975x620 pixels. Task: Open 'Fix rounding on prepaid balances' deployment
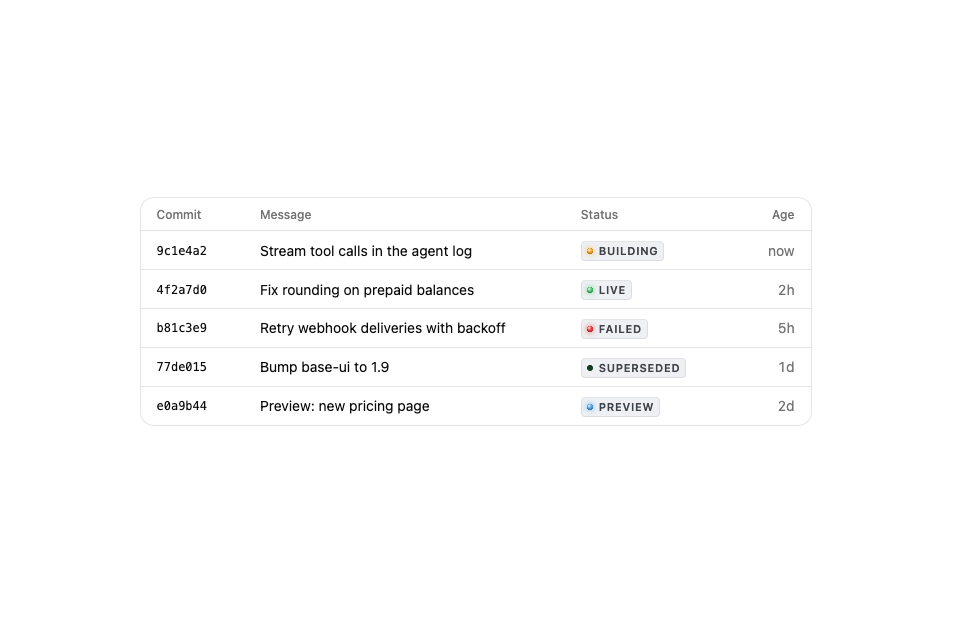[367, 290]
